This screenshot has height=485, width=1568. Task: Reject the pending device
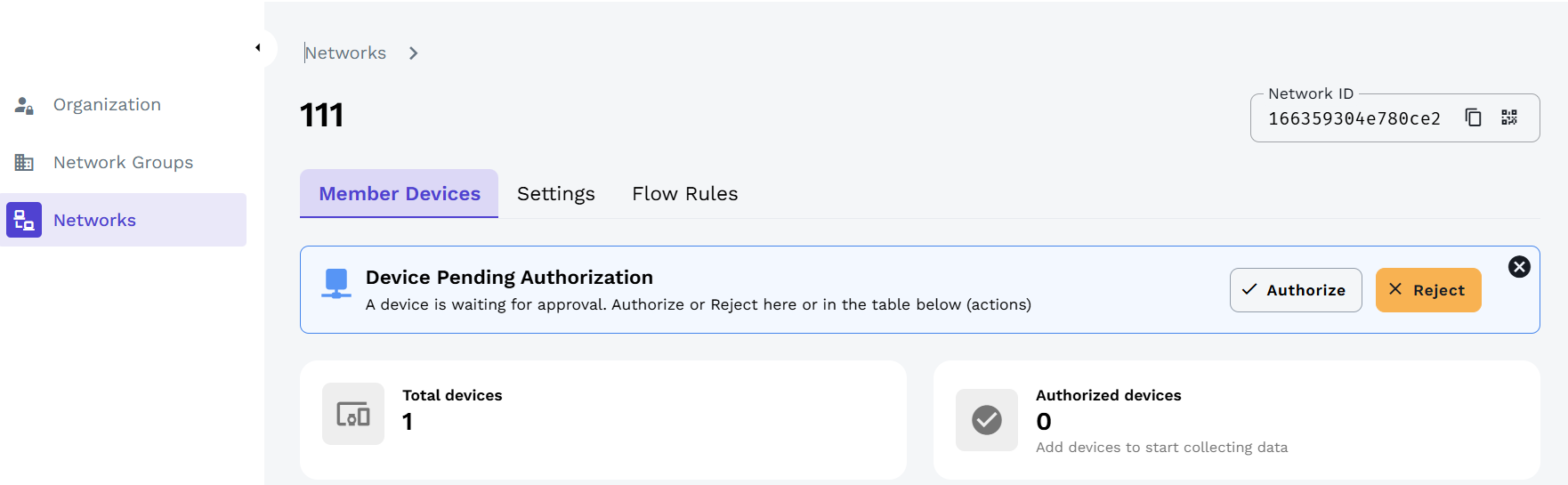[x=1427, y=290]
